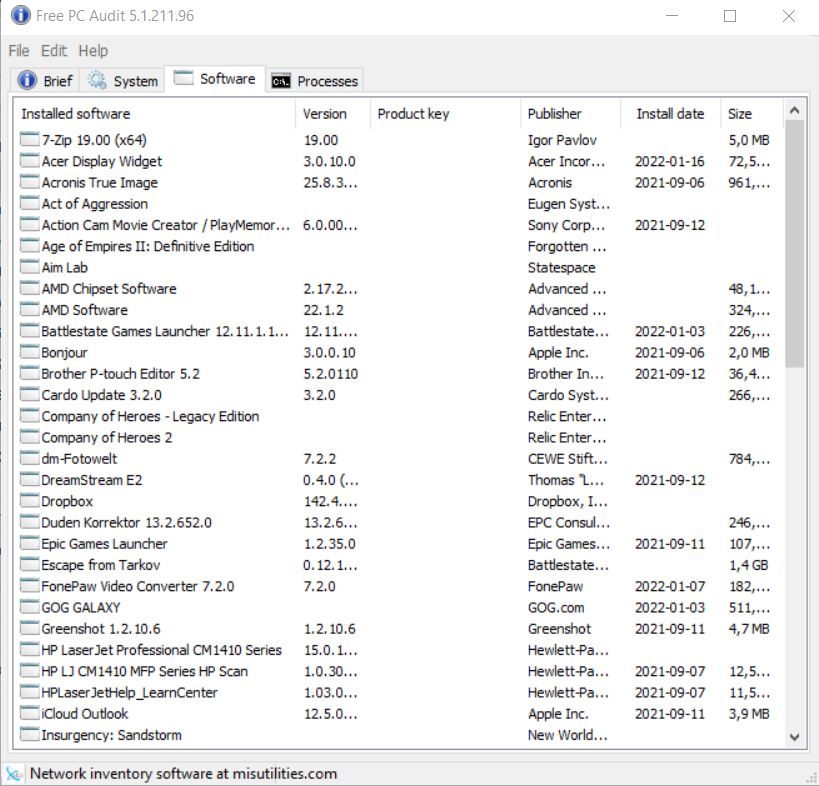The height and width of the screenshot is (786, 819).
Task: Click the Free PC Audit title bar icon
Action: [x=21, y=15]
